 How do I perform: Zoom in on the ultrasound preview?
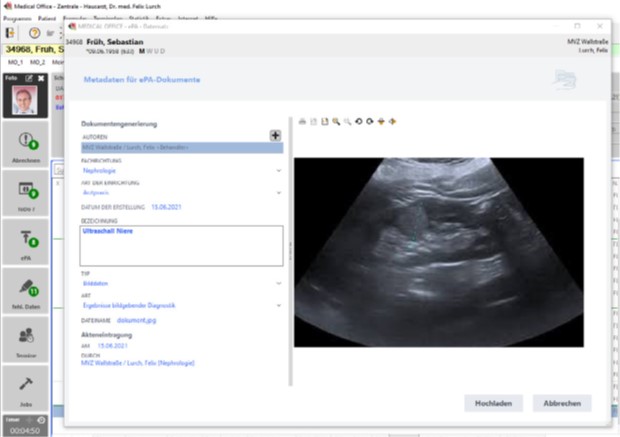336,121
